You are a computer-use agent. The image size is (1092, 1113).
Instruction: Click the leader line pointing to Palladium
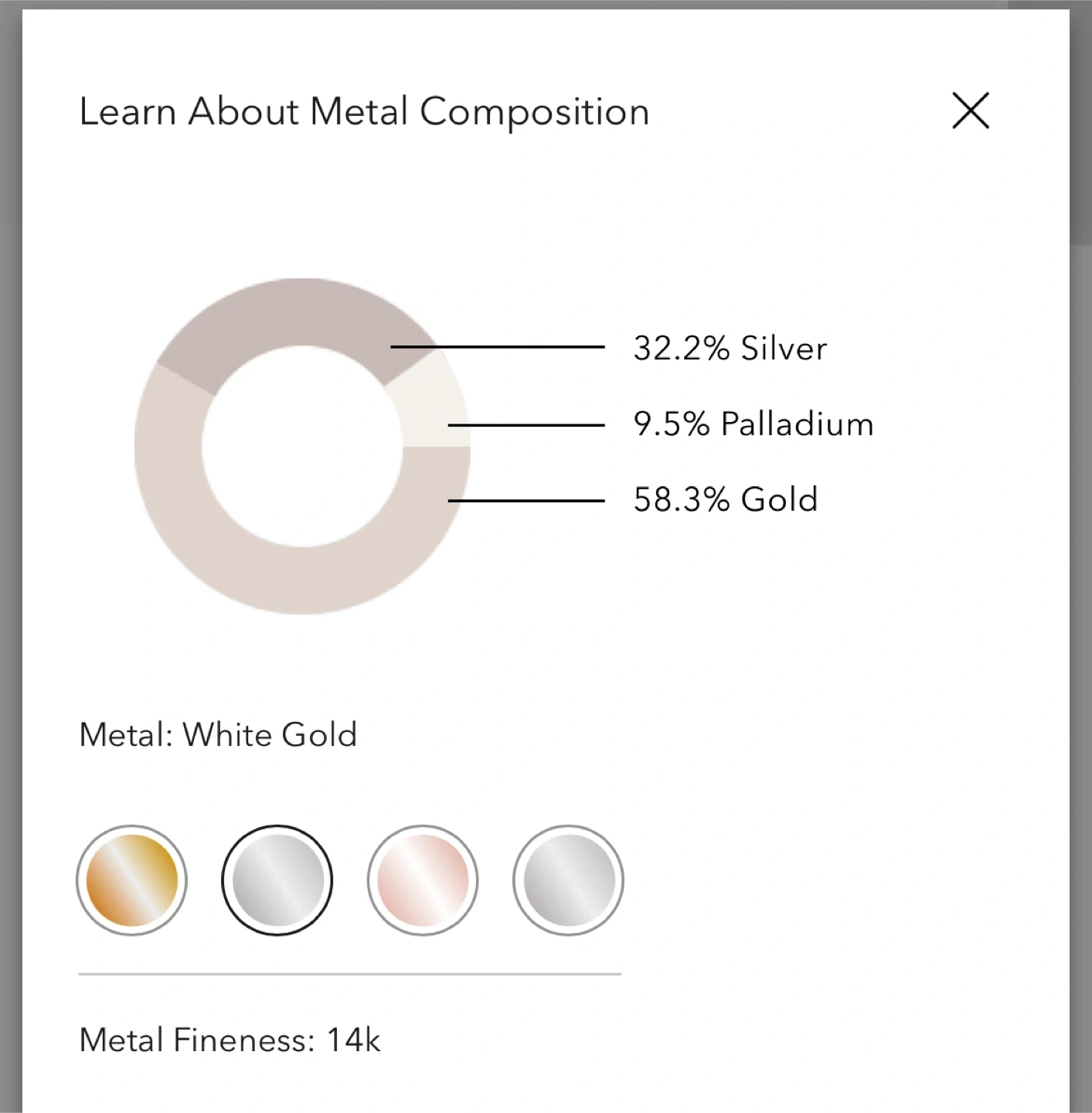(x=533, y=425)
